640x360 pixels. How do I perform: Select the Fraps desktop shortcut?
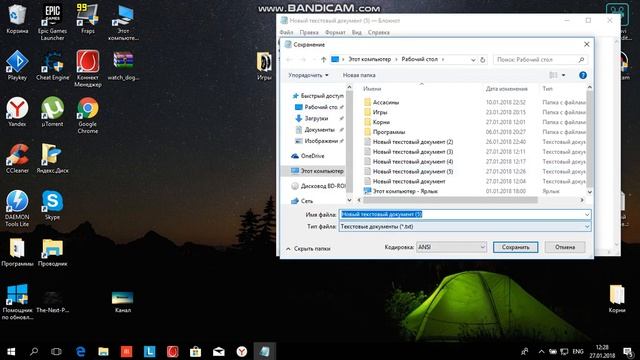(87, 19)
